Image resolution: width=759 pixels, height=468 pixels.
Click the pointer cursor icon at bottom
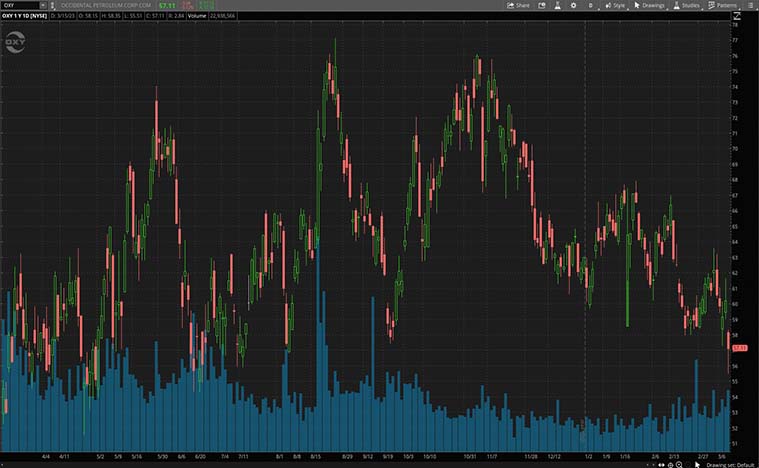697,465
